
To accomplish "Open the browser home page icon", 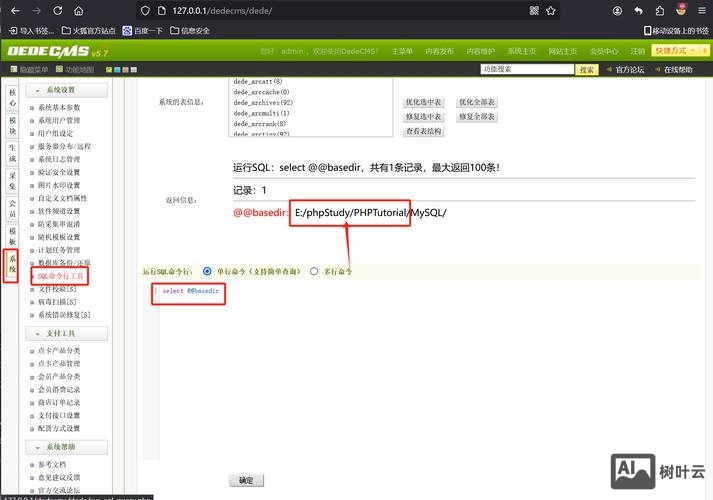I will [79, 10].
